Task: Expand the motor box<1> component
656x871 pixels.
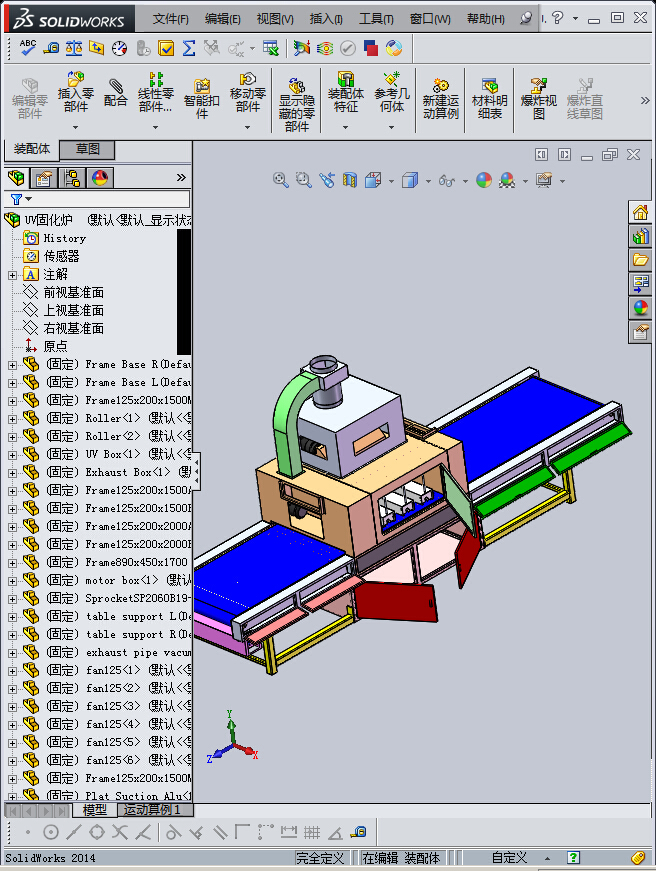Action: point(12,581)
